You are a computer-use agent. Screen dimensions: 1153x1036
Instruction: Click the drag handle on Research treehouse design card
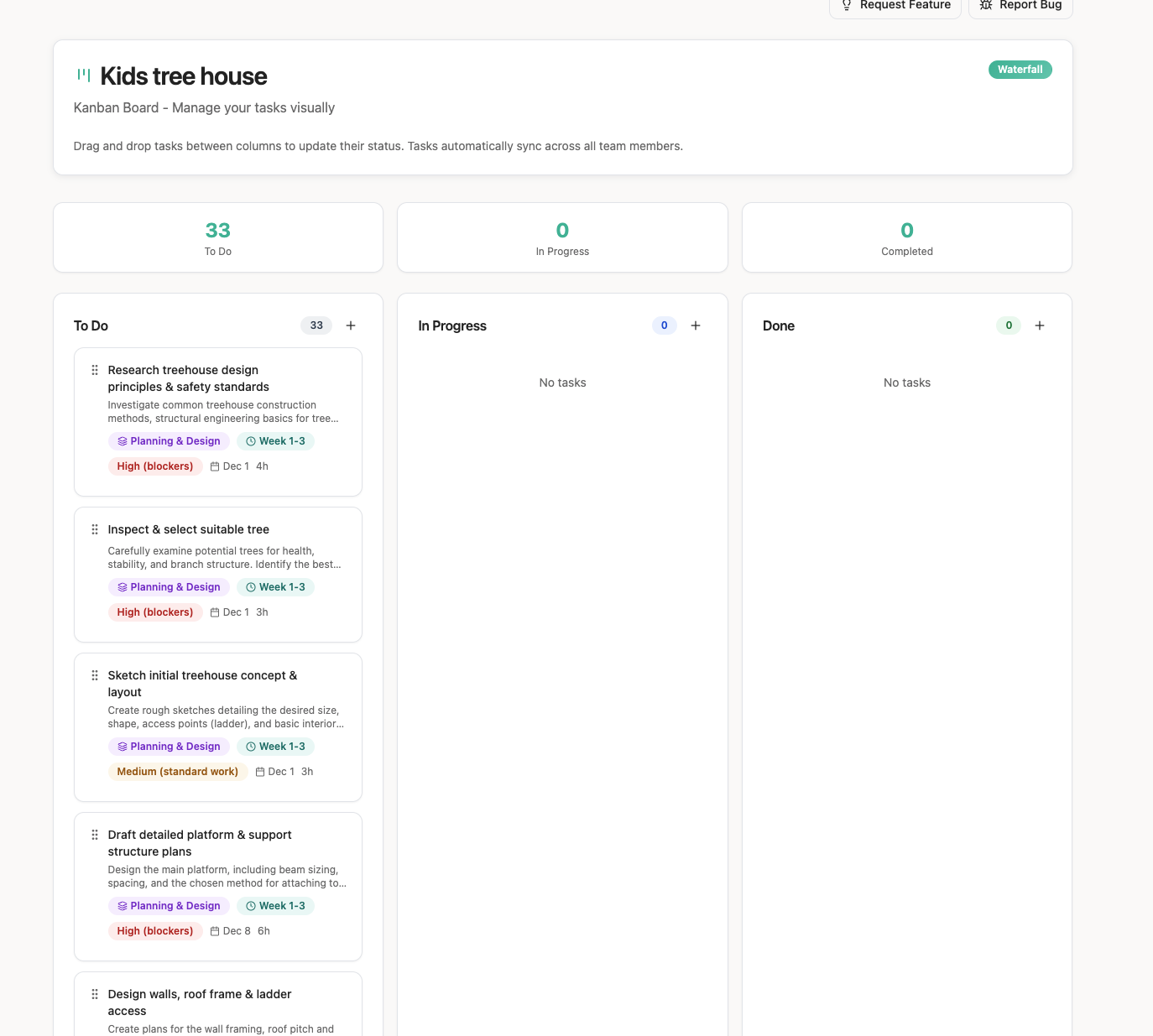[x=94, y=370]
